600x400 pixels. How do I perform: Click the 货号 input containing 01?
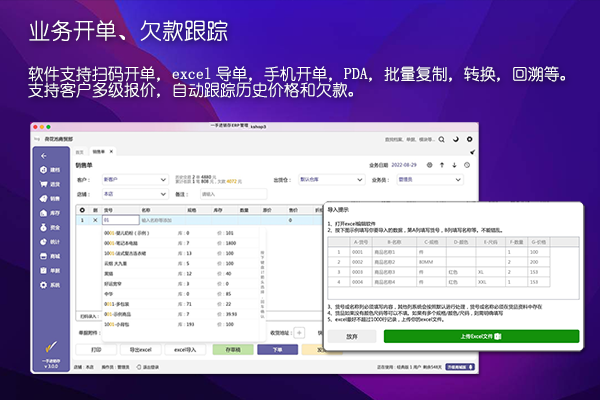click(121, 220)
